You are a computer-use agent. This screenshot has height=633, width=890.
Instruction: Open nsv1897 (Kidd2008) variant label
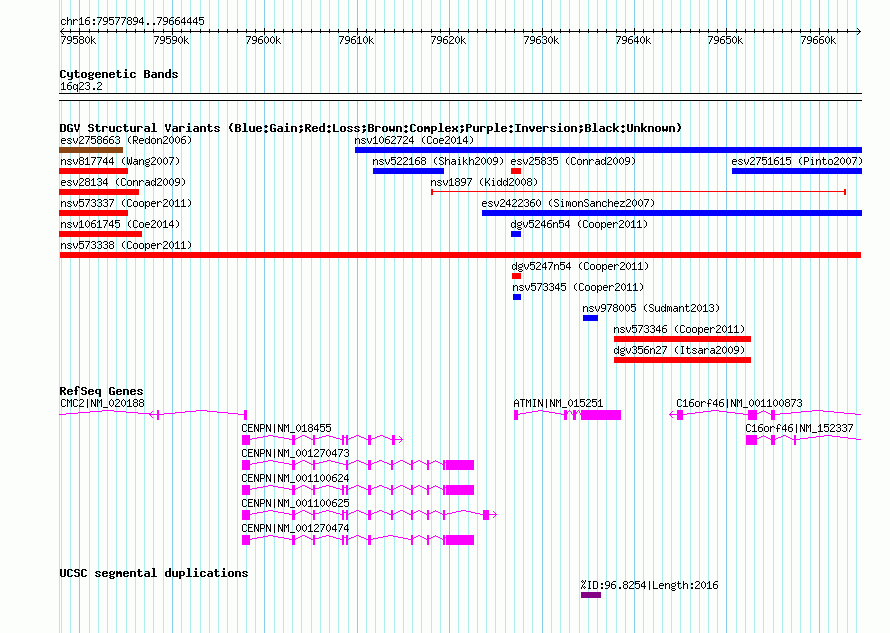tap(484, 182)
